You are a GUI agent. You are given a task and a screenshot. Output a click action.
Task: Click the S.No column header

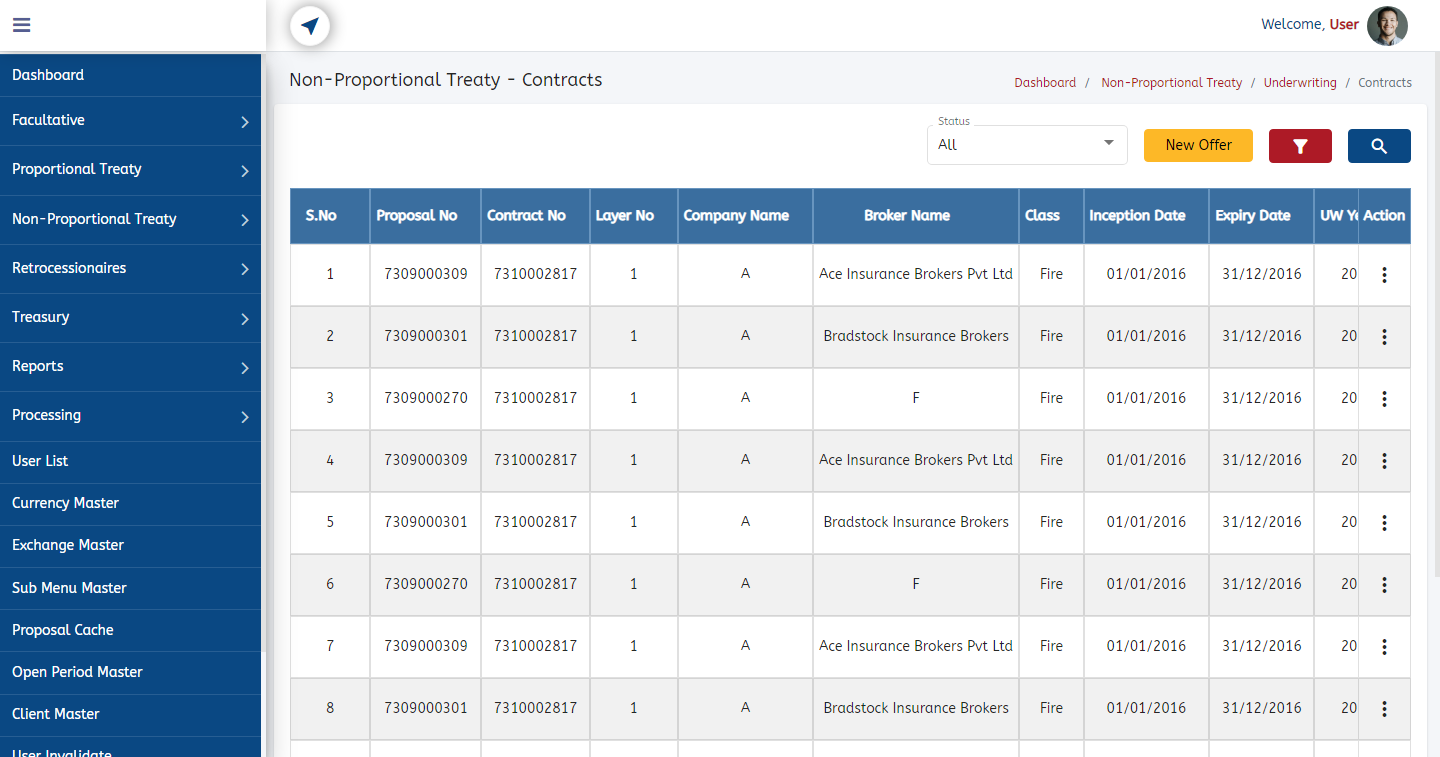330,216
